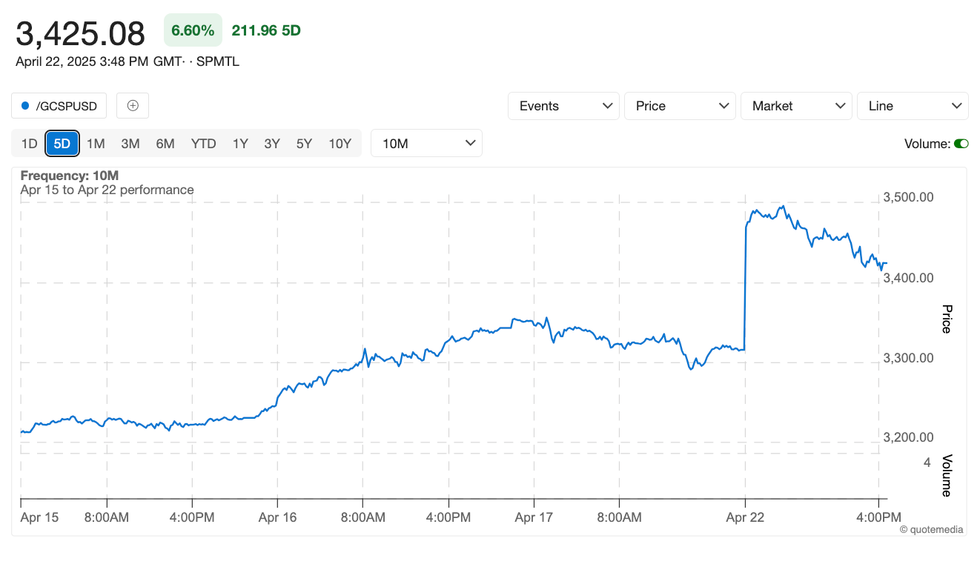Switch chart to 6M range

coord(165,144)
